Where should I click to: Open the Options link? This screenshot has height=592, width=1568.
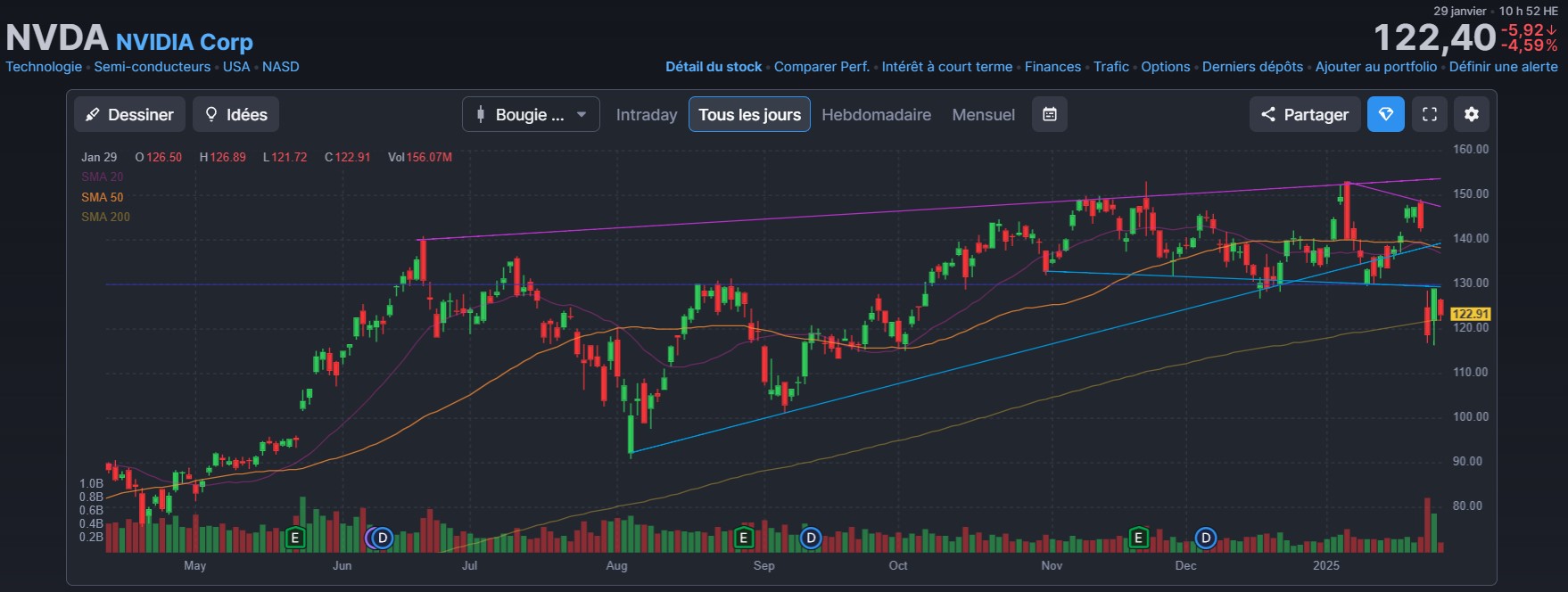coord(1165,67)
